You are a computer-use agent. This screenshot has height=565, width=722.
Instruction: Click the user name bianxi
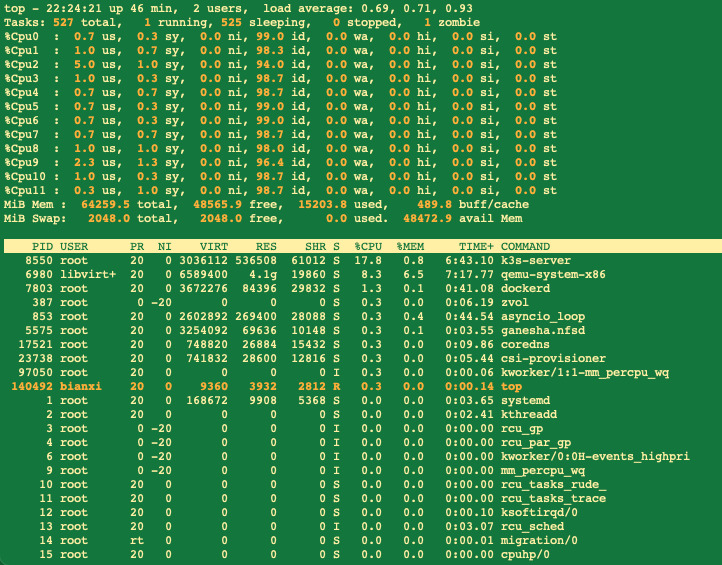(x=81, y=386)
